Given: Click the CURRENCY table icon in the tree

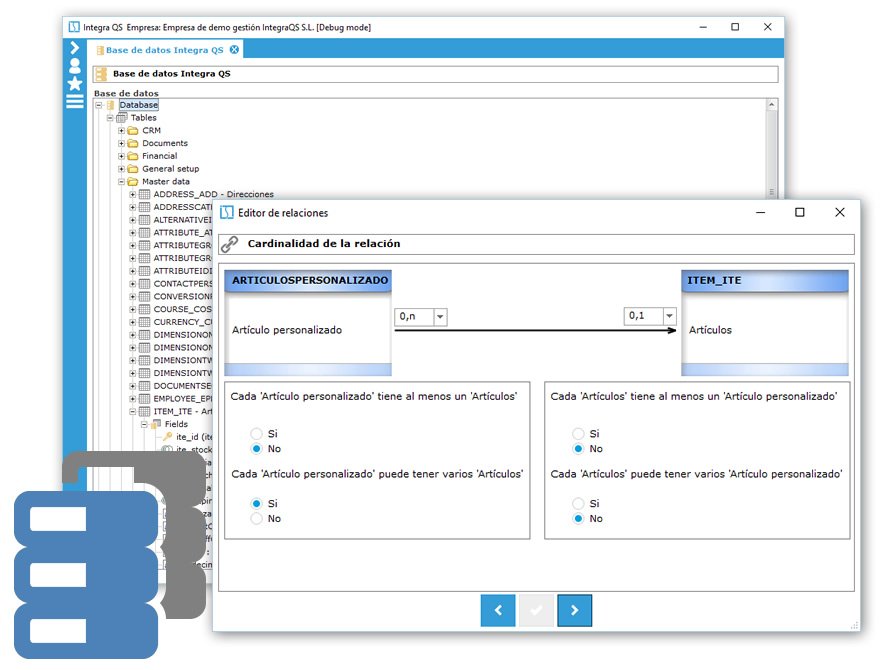Looking at the screenshot, I should 144,322.
